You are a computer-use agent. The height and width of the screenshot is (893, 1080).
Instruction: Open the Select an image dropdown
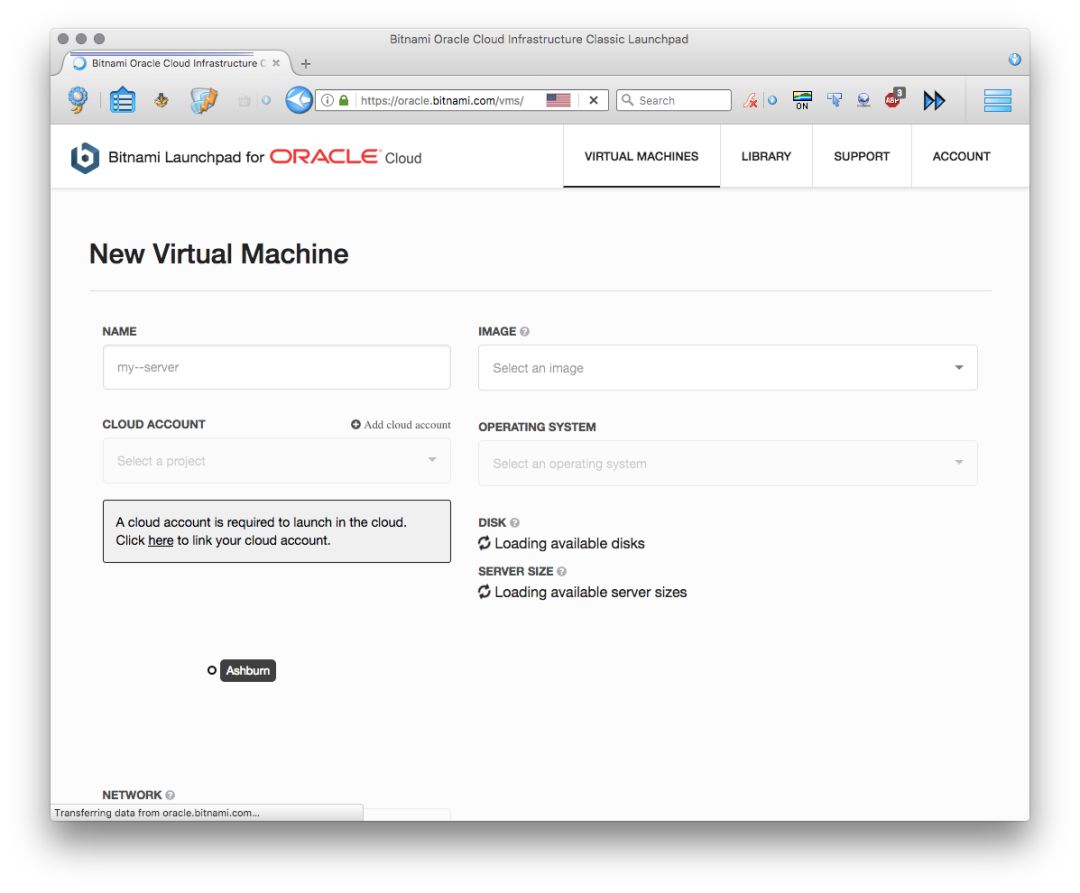pos(727,368)
